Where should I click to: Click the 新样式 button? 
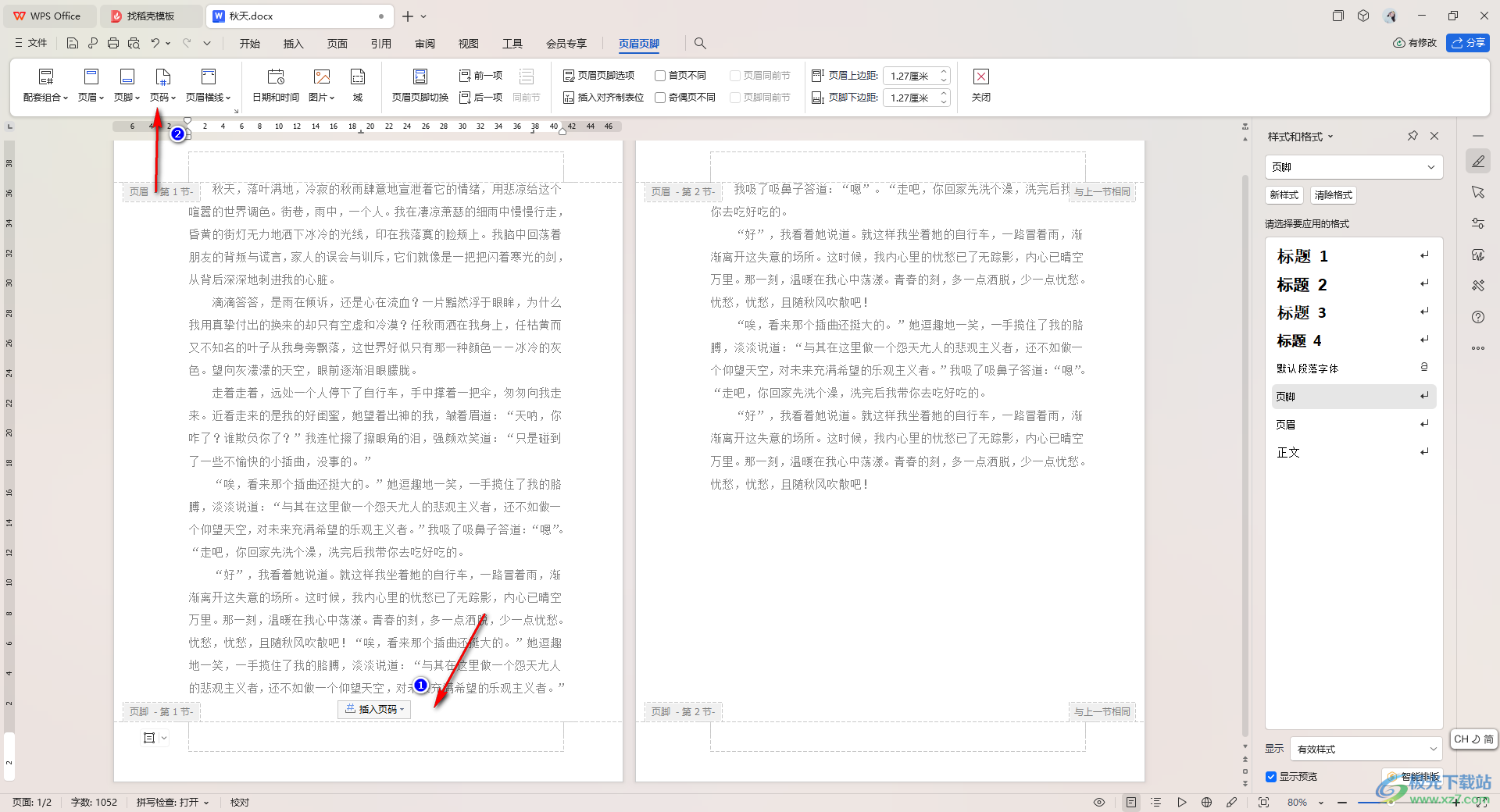(1284, 195)
